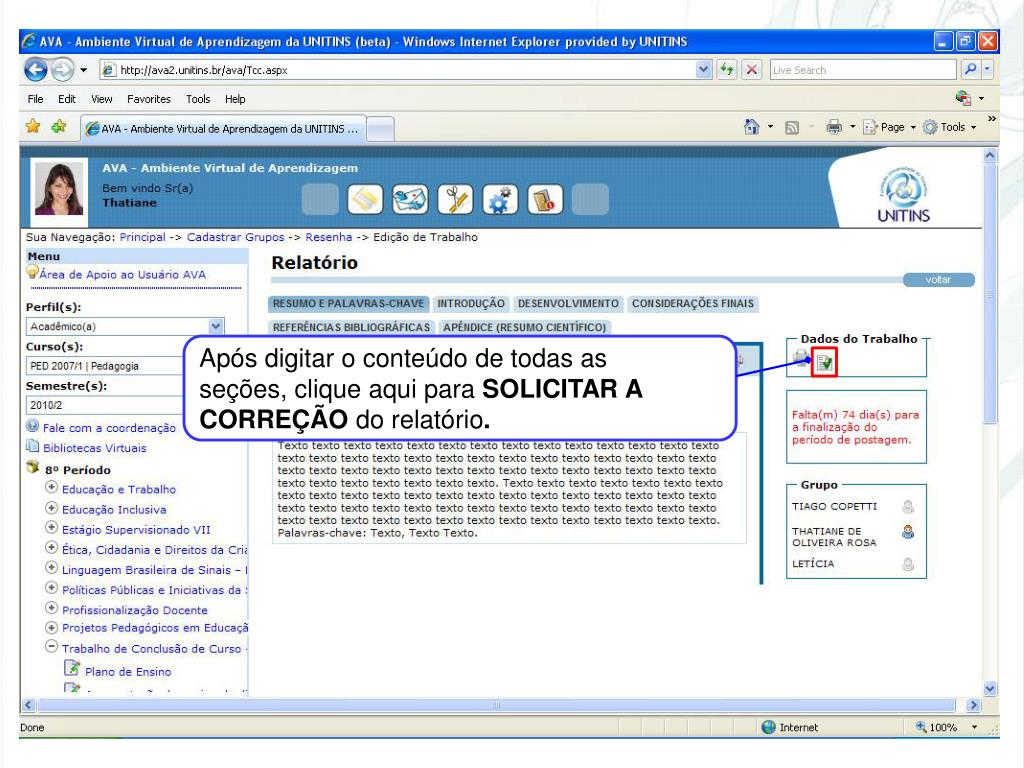Click the Plano de Ensino document icon
The height and width of the screenshot is (768, 1024).
click(x=71, y=669)
